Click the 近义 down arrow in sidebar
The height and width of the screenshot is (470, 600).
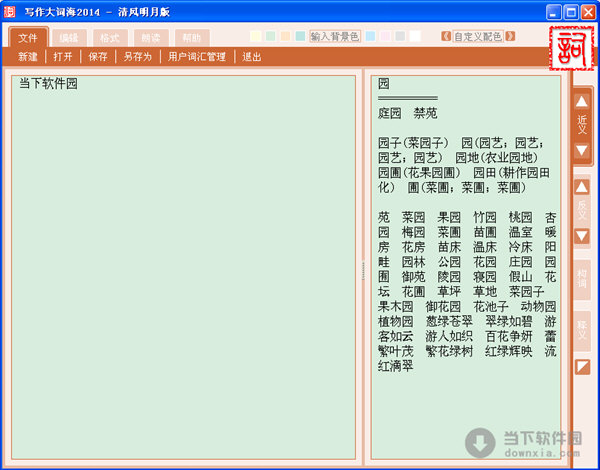click(x=582, y=151)
